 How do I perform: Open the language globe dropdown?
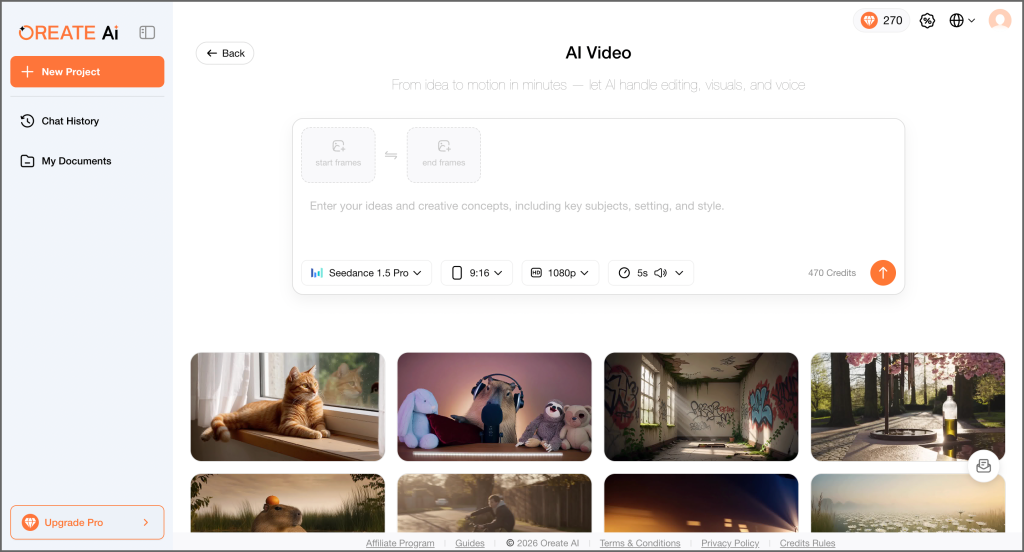(x=962, y=21)
